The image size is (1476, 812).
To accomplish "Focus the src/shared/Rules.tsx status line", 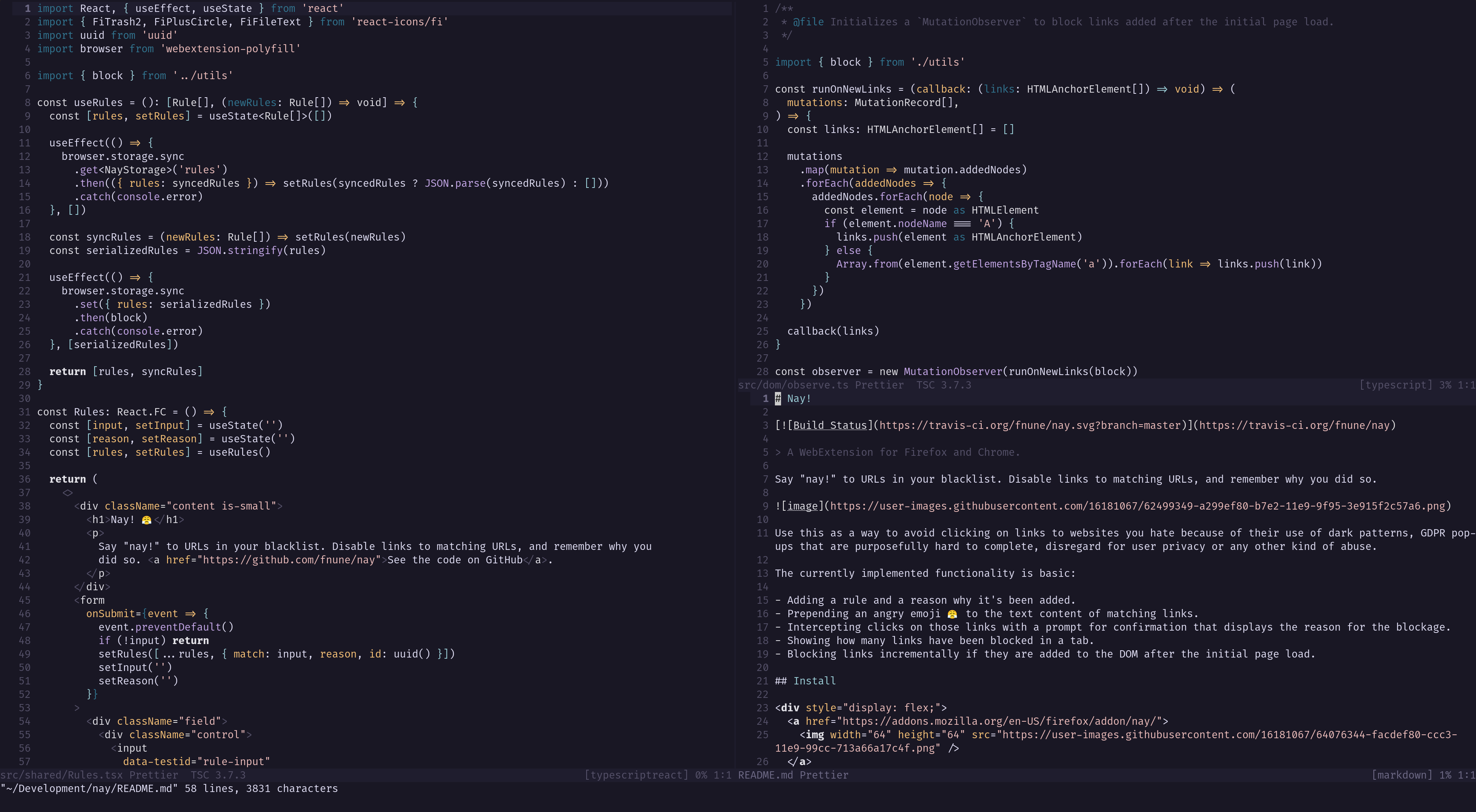I will click(x=61, y=775).
